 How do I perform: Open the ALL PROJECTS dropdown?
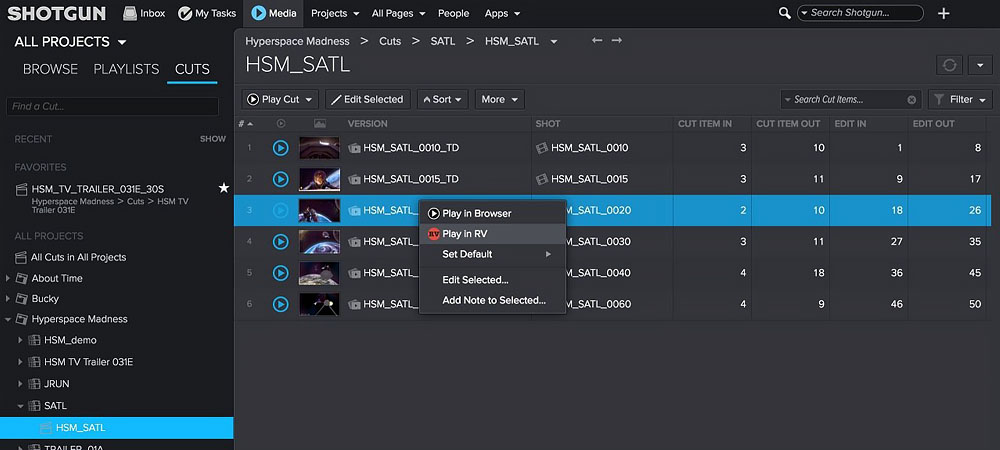click(x=70, y=42)
